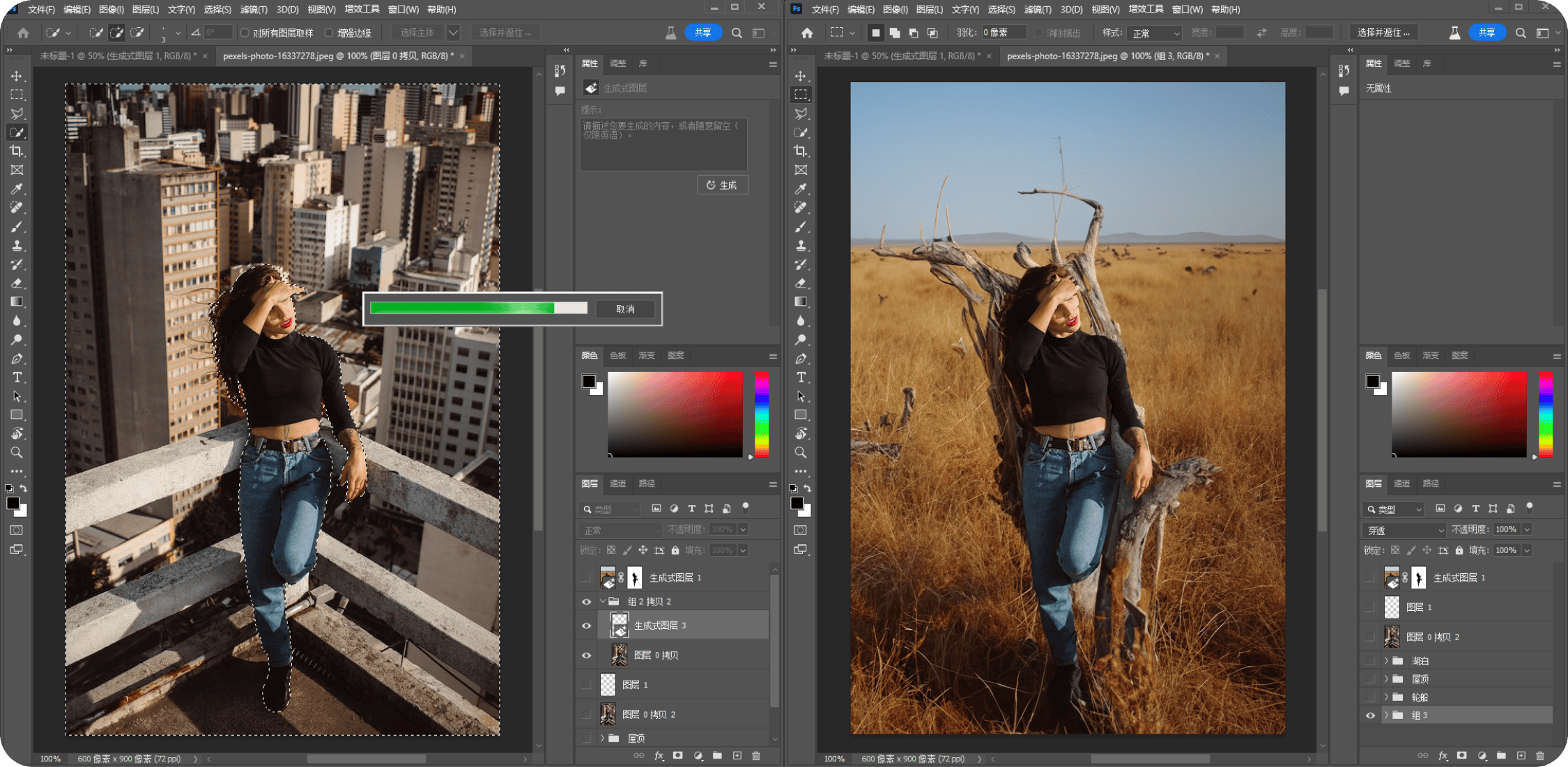Image resolution: width=1568 pixels, height=767 pixels.
Task: Click the 羽化 value field in right window
Action: click(x=1004, y=33)
